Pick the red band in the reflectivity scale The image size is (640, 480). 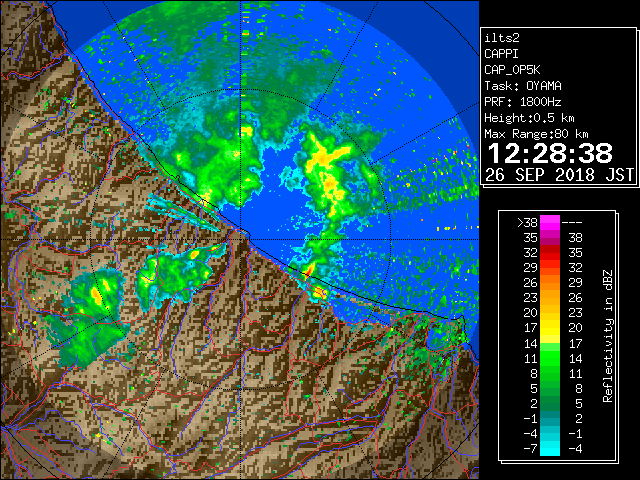tap(550, 253)
